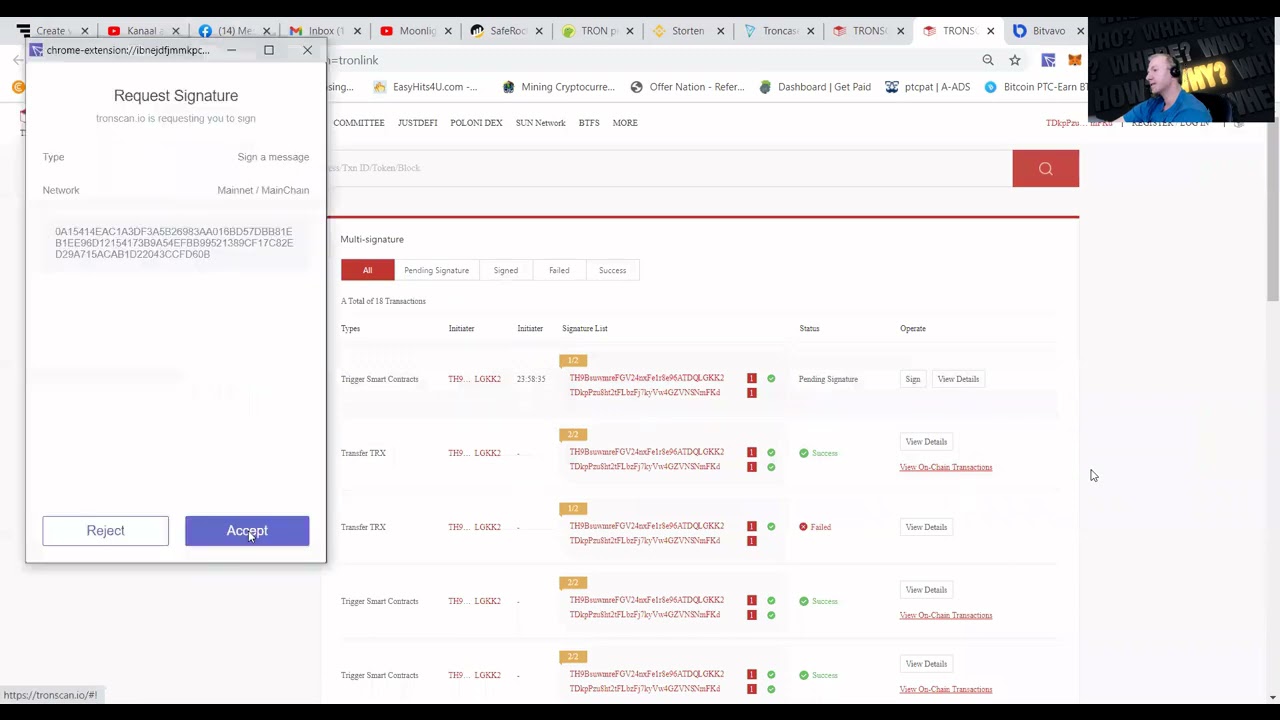The height and width of the screenshot is (720, 1280).
Task: Open SUN Network menu
Action: (x=540, y=123)
